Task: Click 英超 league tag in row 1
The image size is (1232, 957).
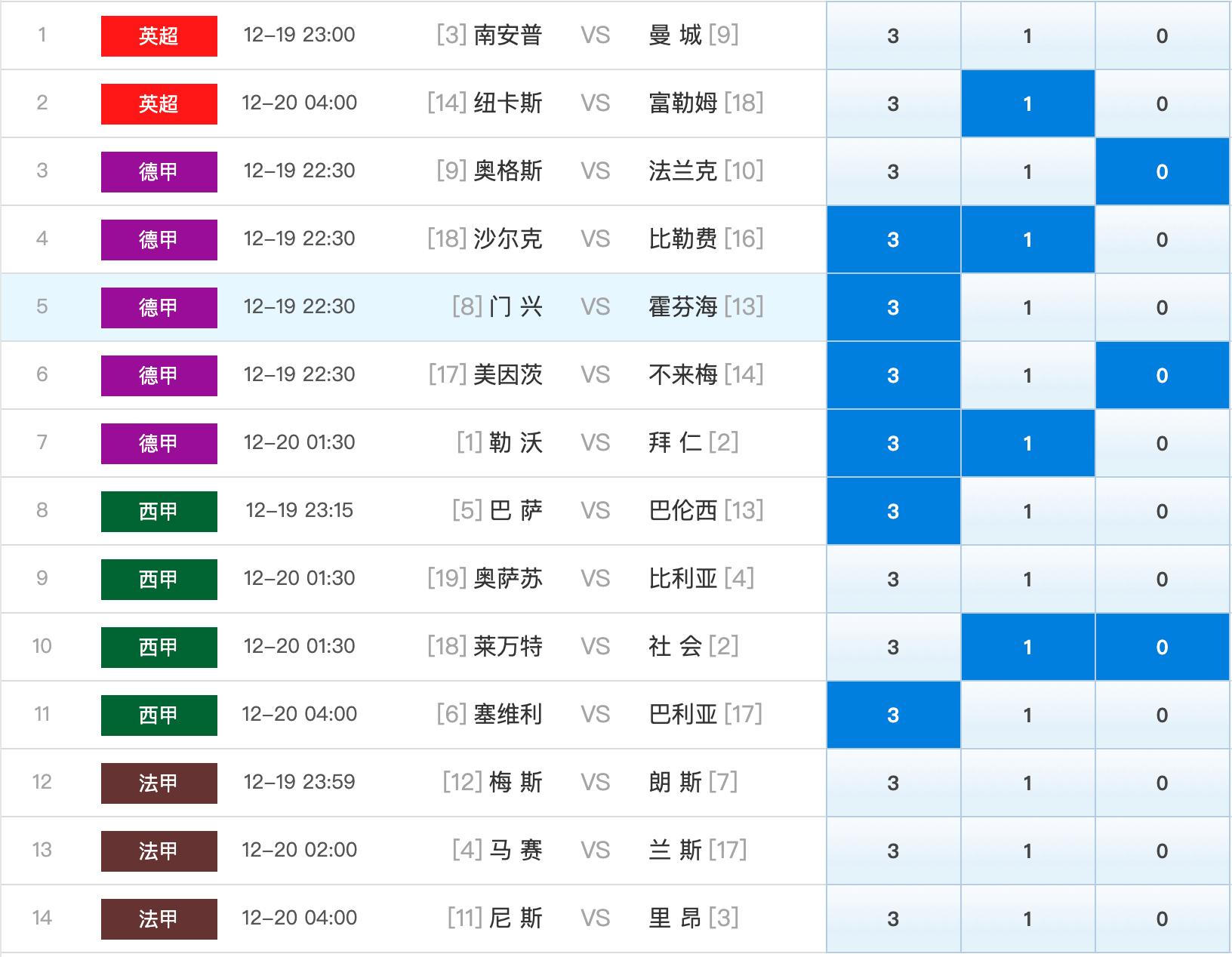Action: [159, 36]
